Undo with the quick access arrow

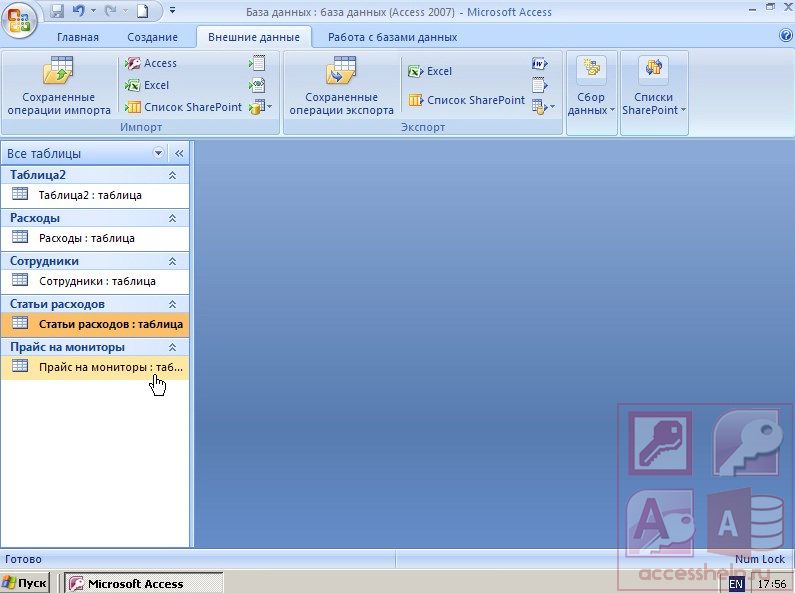coord(78,11)
